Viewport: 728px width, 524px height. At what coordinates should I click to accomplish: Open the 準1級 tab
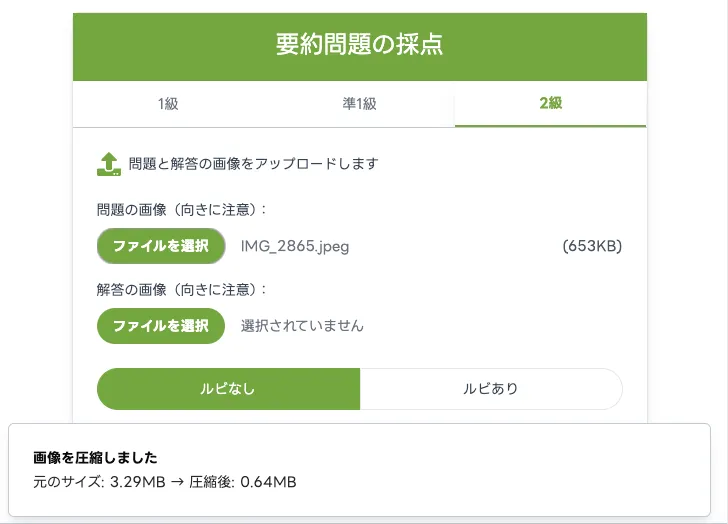(x=359, y=104)
